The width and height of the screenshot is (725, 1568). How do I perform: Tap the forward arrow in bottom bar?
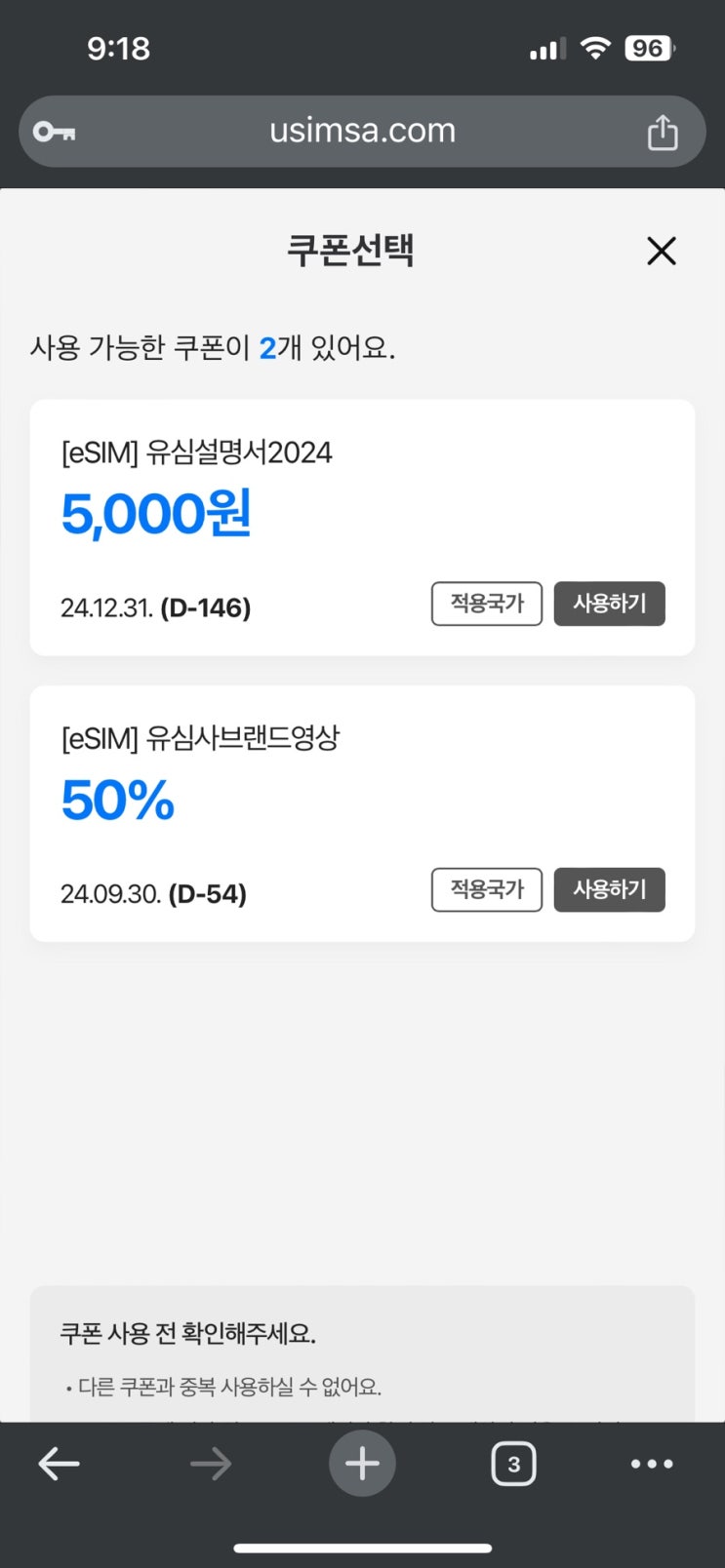tap(211, 1464)
